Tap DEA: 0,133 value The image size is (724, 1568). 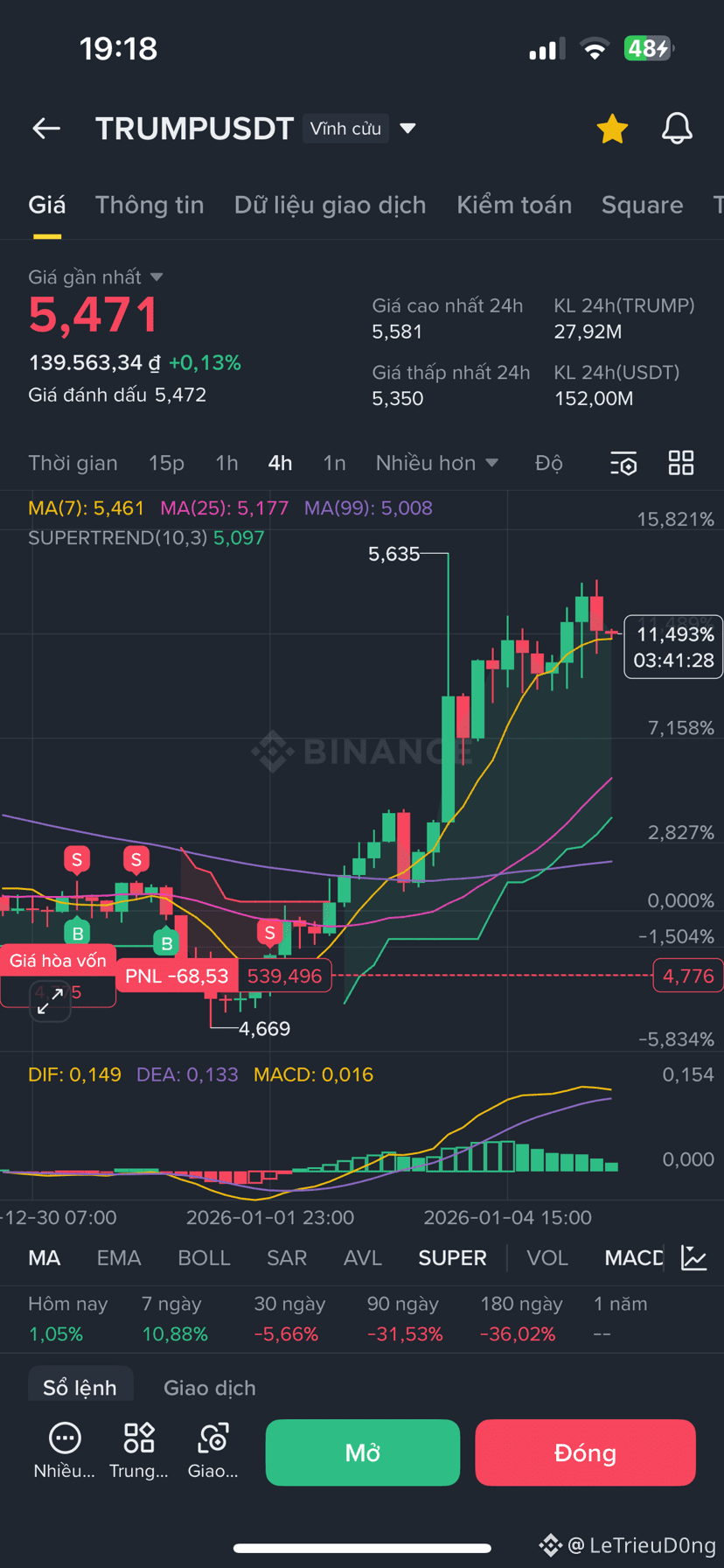click(x=187, y=1074)
